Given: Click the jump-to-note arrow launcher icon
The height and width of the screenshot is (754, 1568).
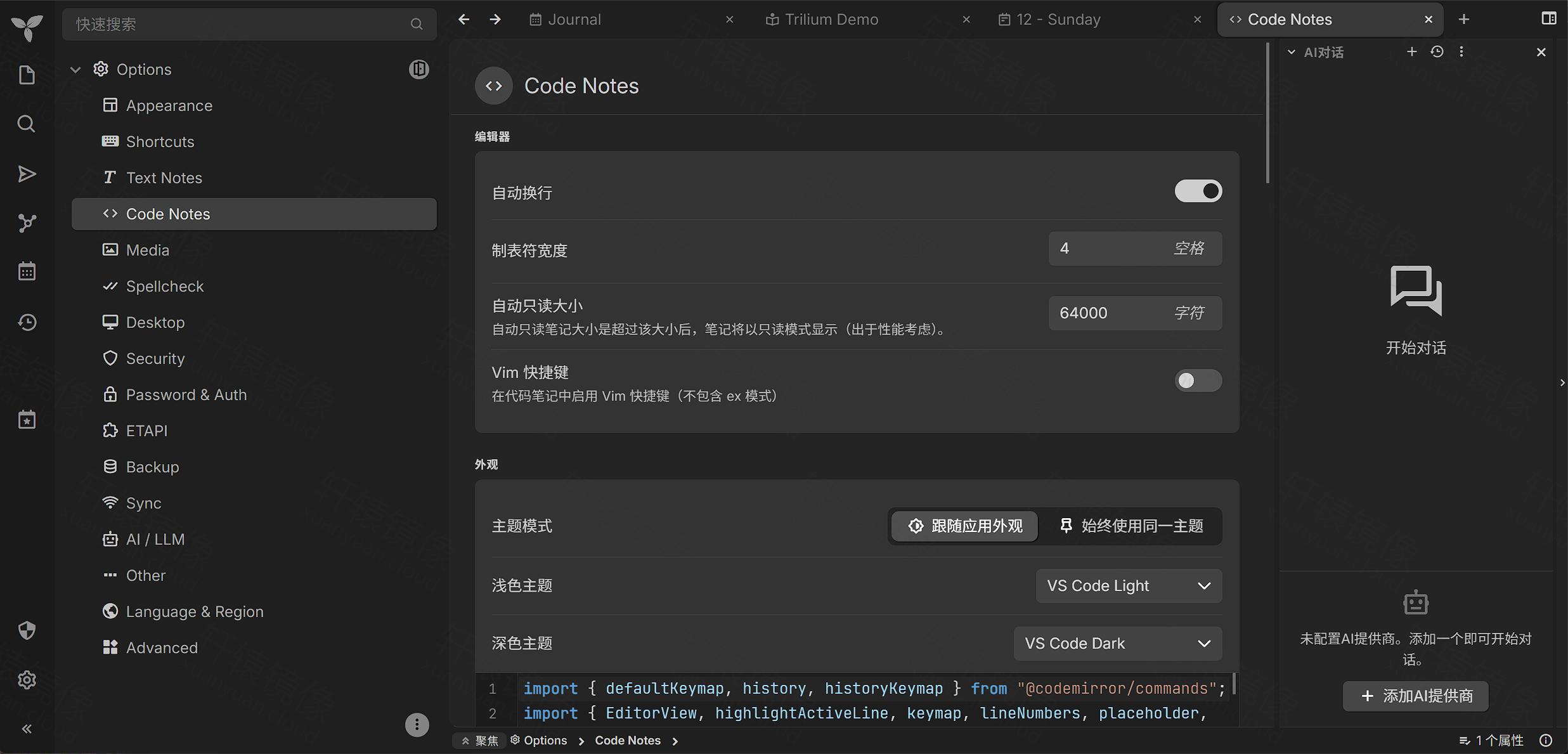Looking at the screenshot, I should point(27,174).
